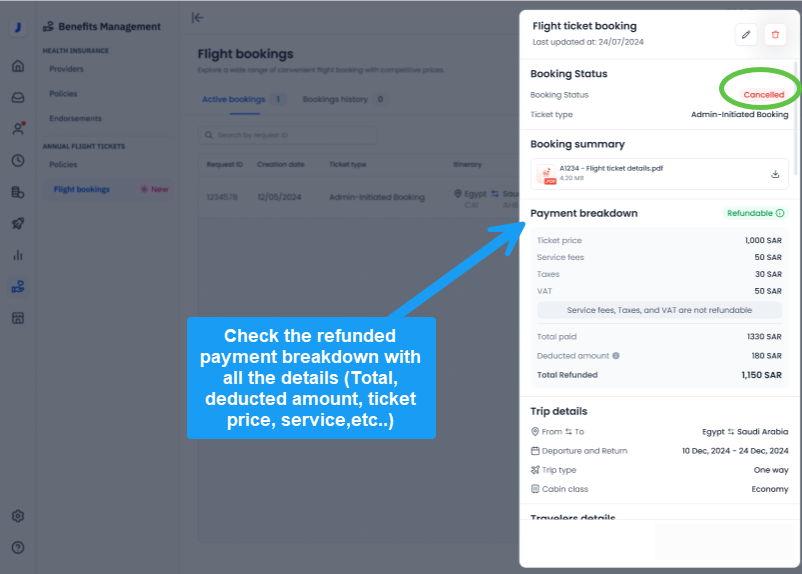Click the info icon next to Refundable
This screenshot has height=574, width=802.
[780, 213]
